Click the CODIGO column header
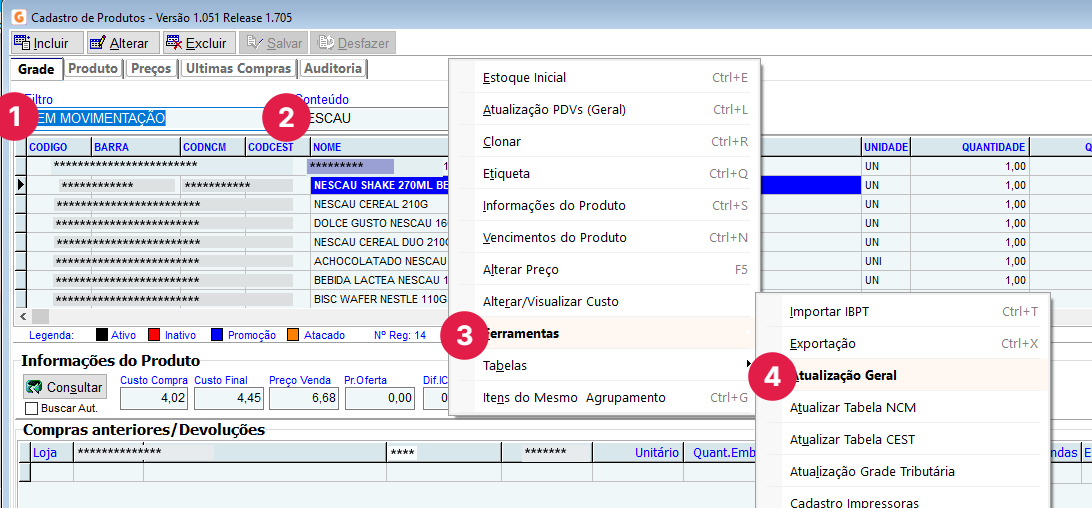Viewport: 1092px width, 508px height. (58, 147)
